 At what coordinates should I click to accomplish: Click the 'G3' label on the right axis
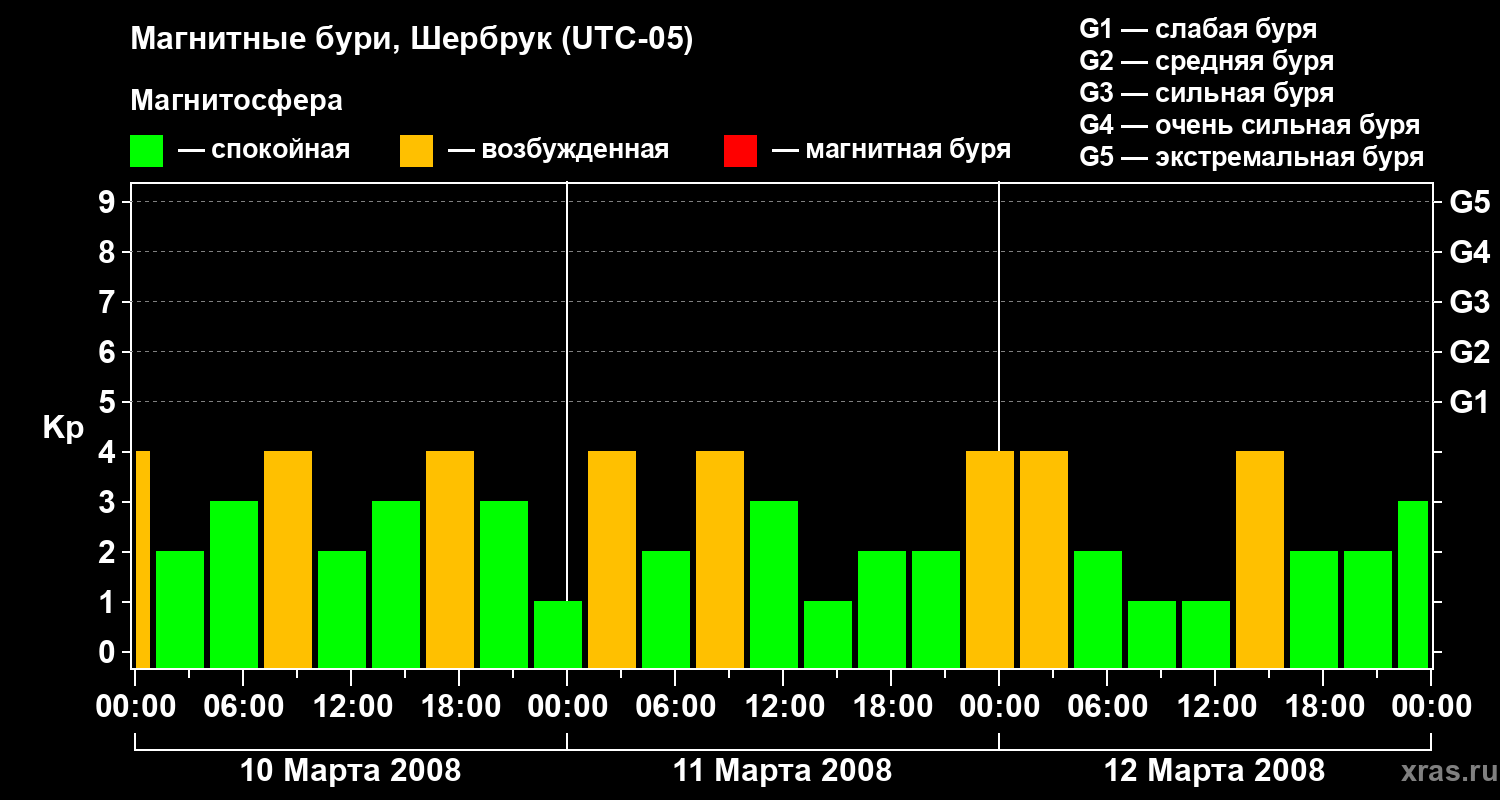pyautogui.click(x=1469, y=302)
